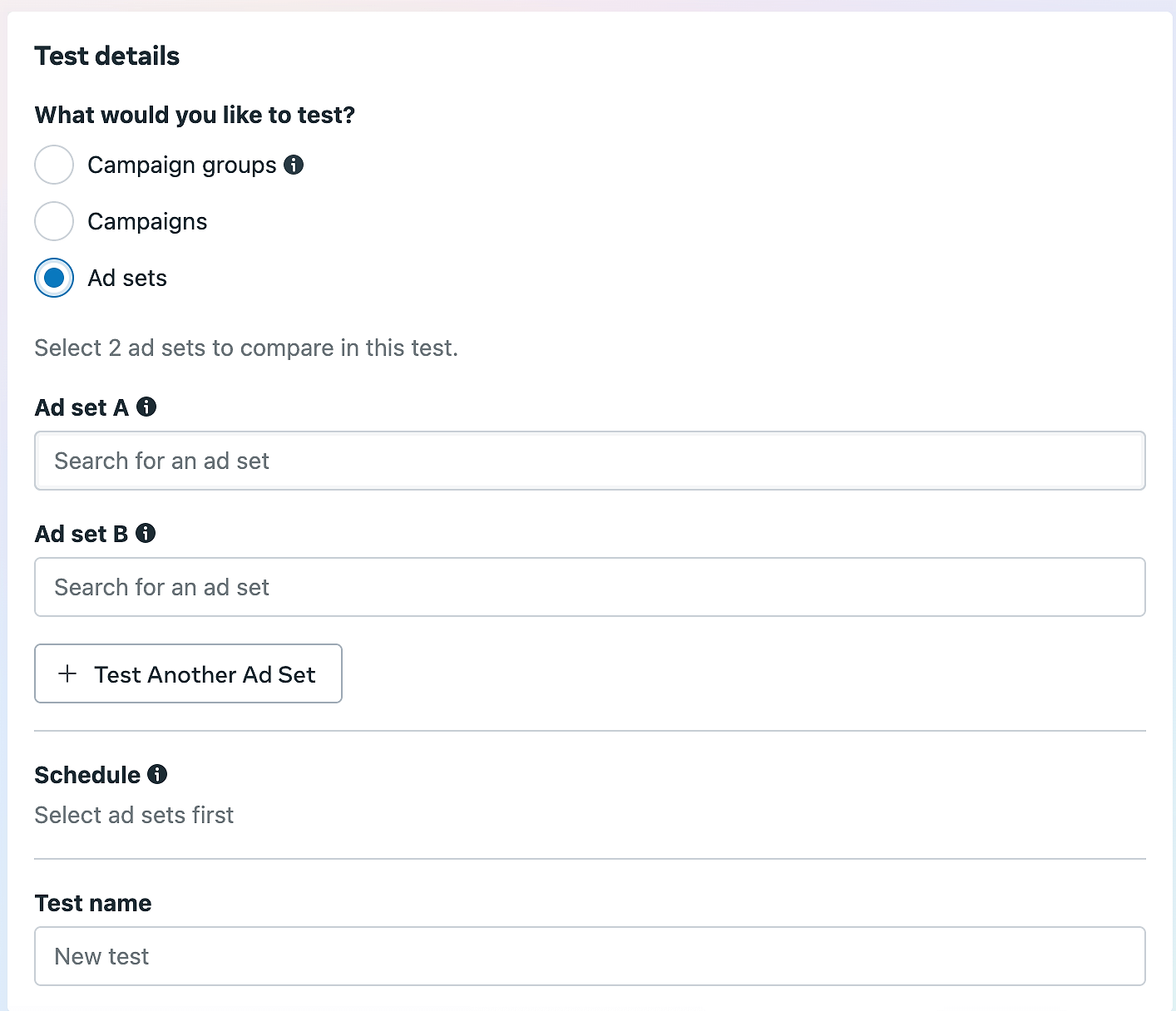Focus the Test name field showing New test
Screen dimensions: 1176x1011
(x=590, y=956)
